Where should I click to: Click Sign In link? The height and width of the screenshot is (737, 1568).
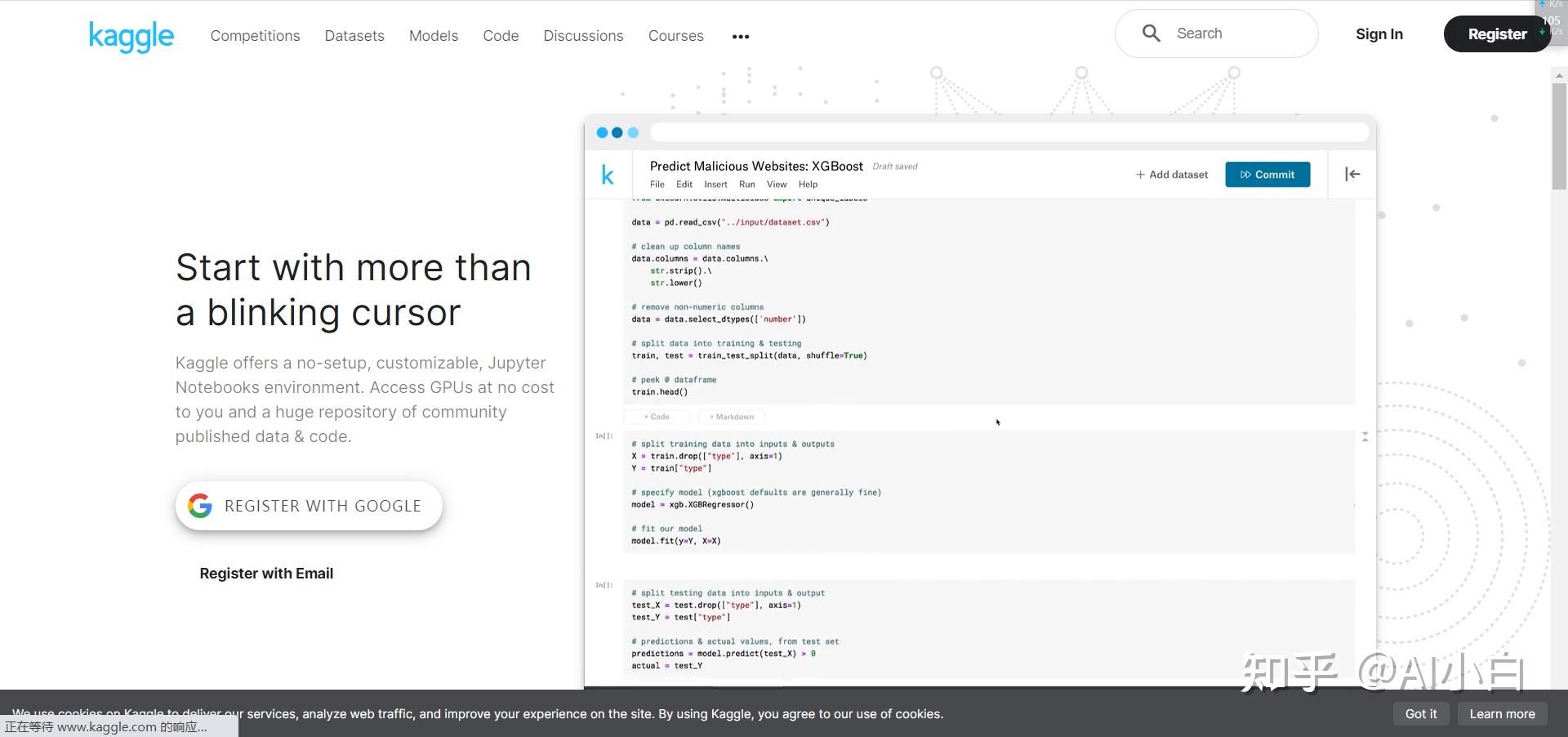[1379, 34]
